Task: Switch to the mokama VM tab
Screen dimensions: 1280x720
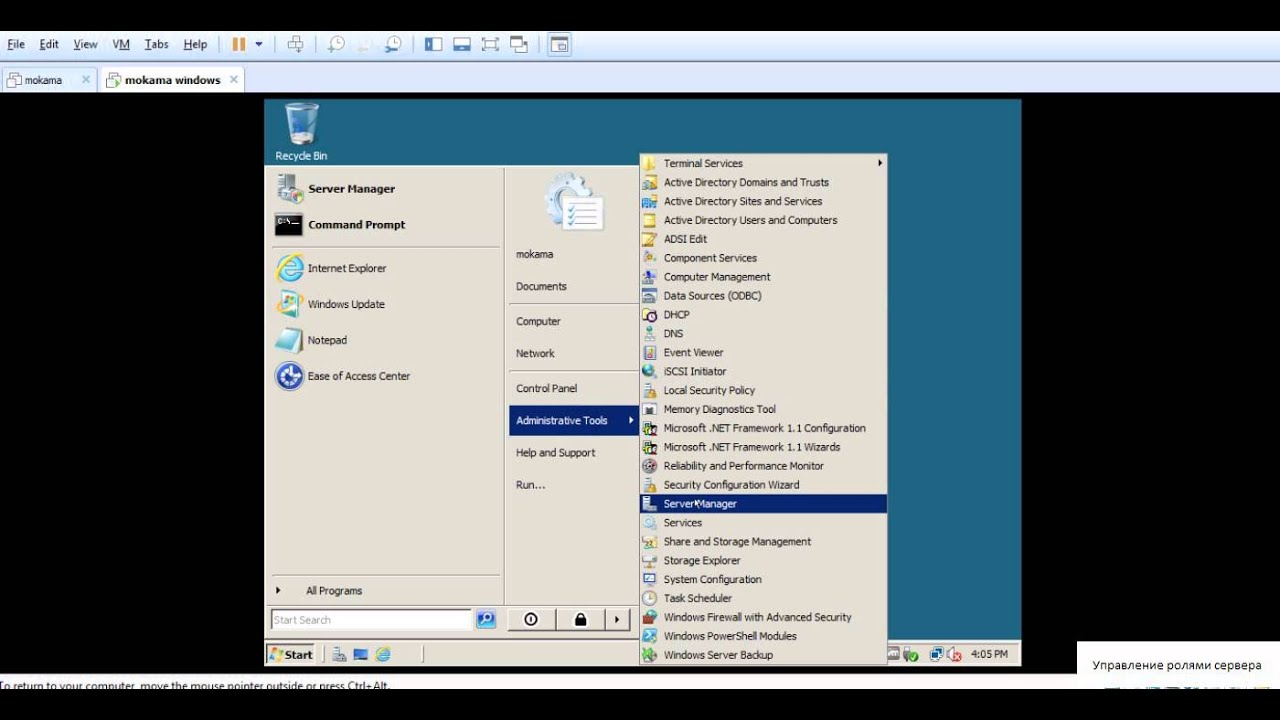Action: pos(43,80)
